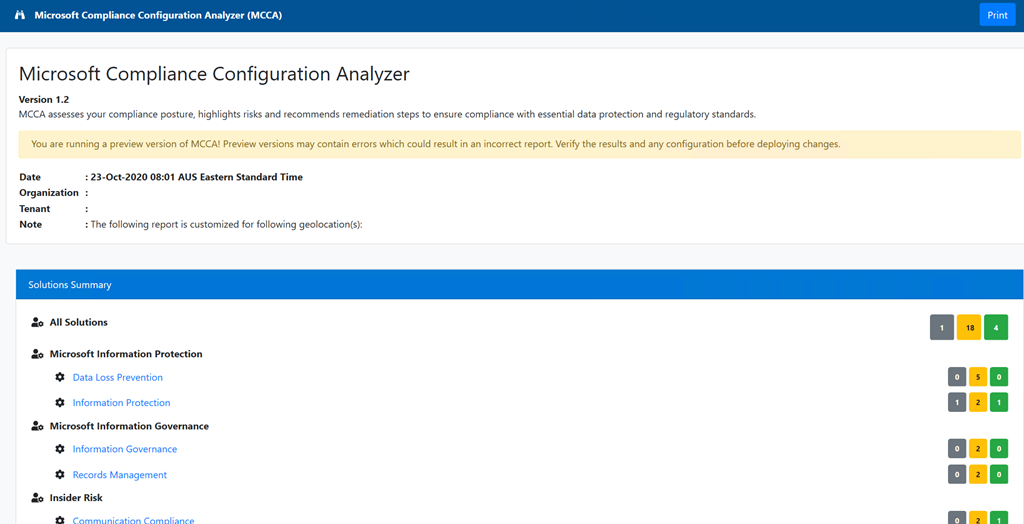Screen dimensions: 1024x524
Task: Click the green badge '4' for All Solutions
Action: [x=996, y=327]
